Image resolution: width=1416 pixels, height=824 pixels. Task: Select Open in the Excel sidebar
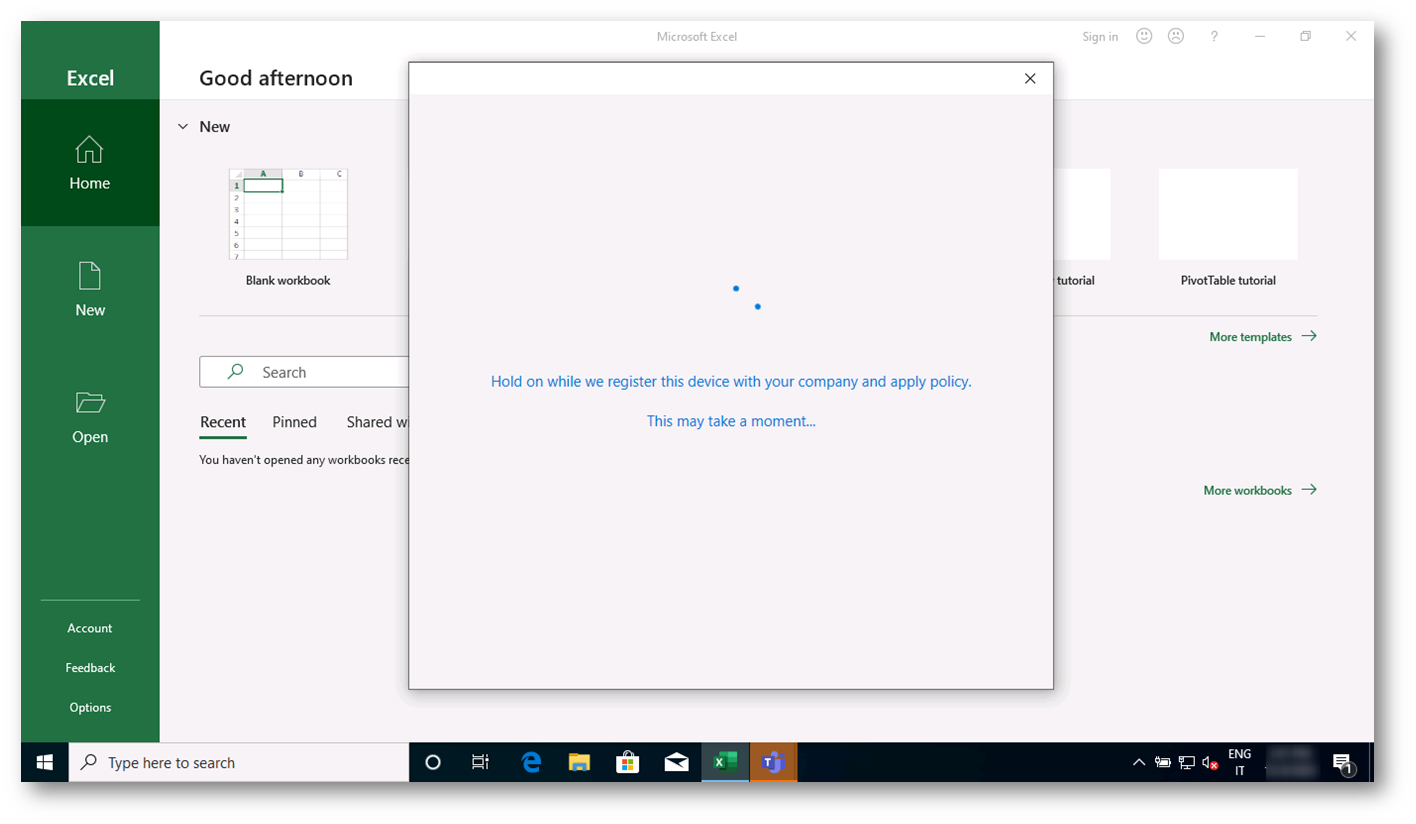coord(90,417)
